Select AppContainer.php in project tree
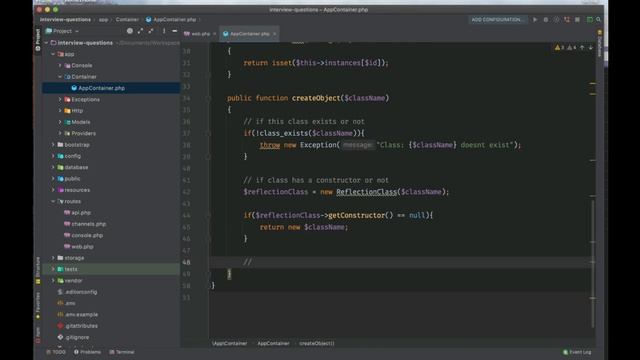This screenshot has width=640, height=360. pyautogui.click(x=111, y=88)
